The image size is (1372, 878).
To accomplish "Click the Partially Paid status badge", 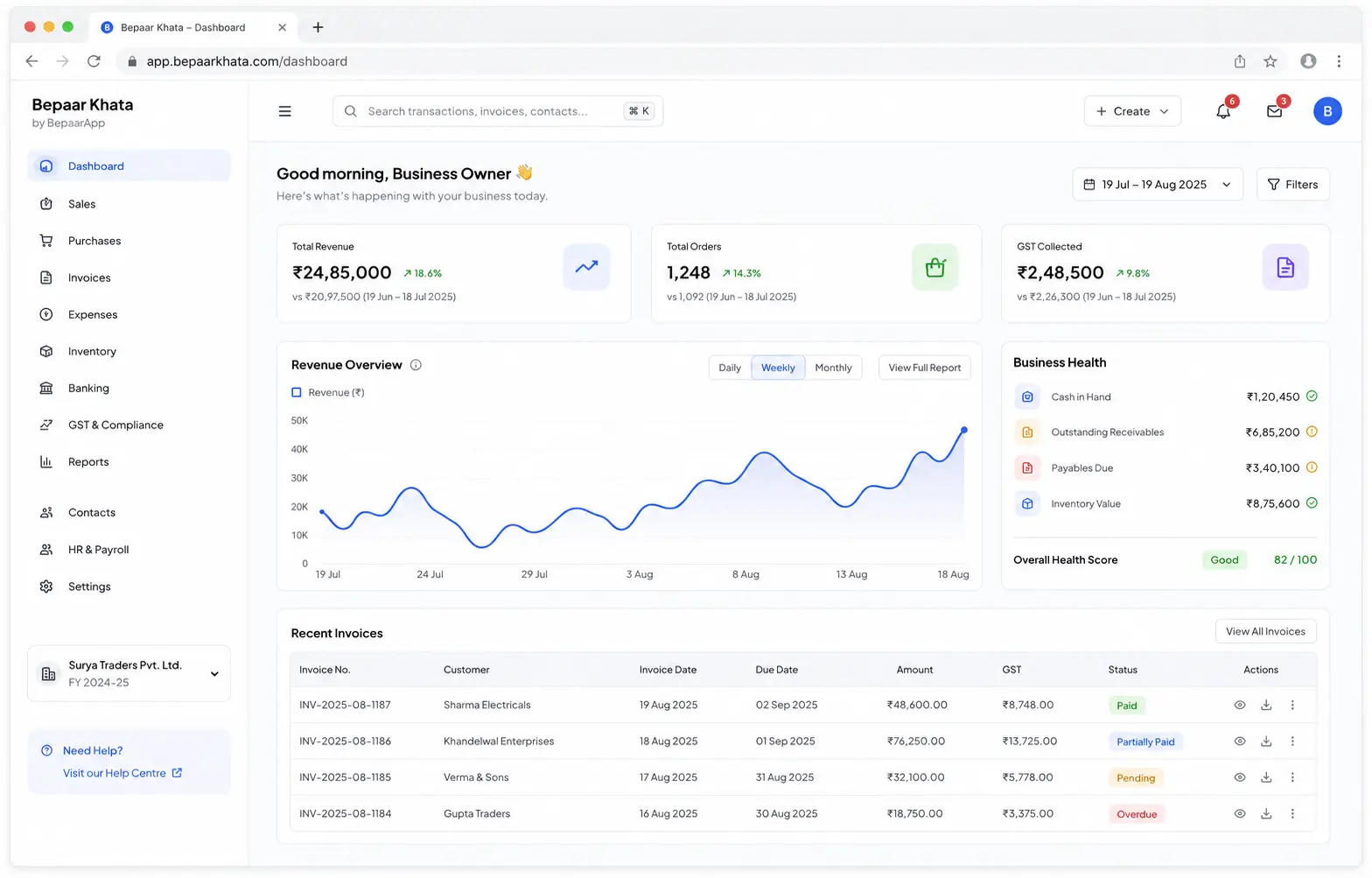I will [1145, 741].
